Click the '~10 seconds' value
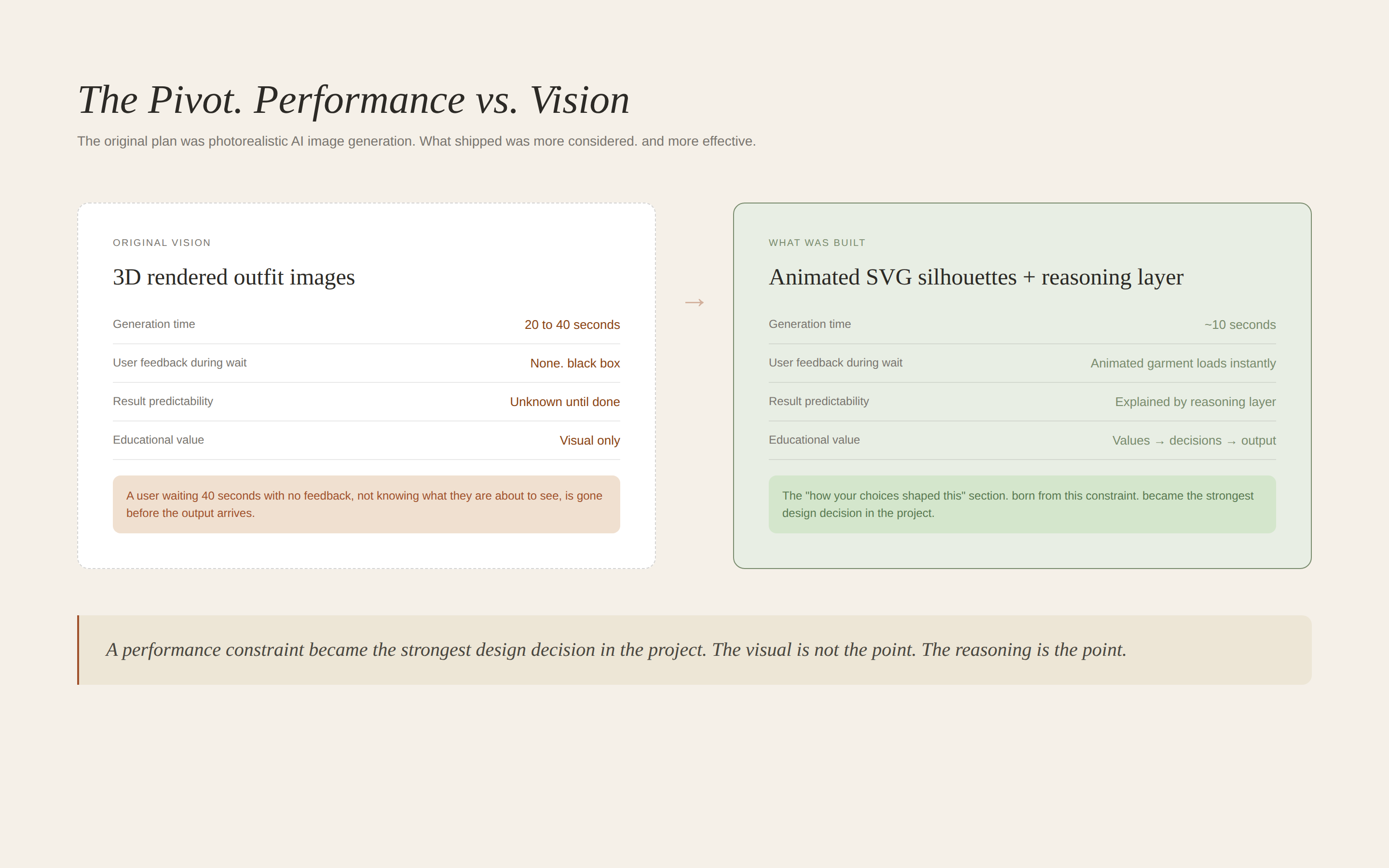The image size is (1389, 868). pyautogui.click(x=1240, y=325)
